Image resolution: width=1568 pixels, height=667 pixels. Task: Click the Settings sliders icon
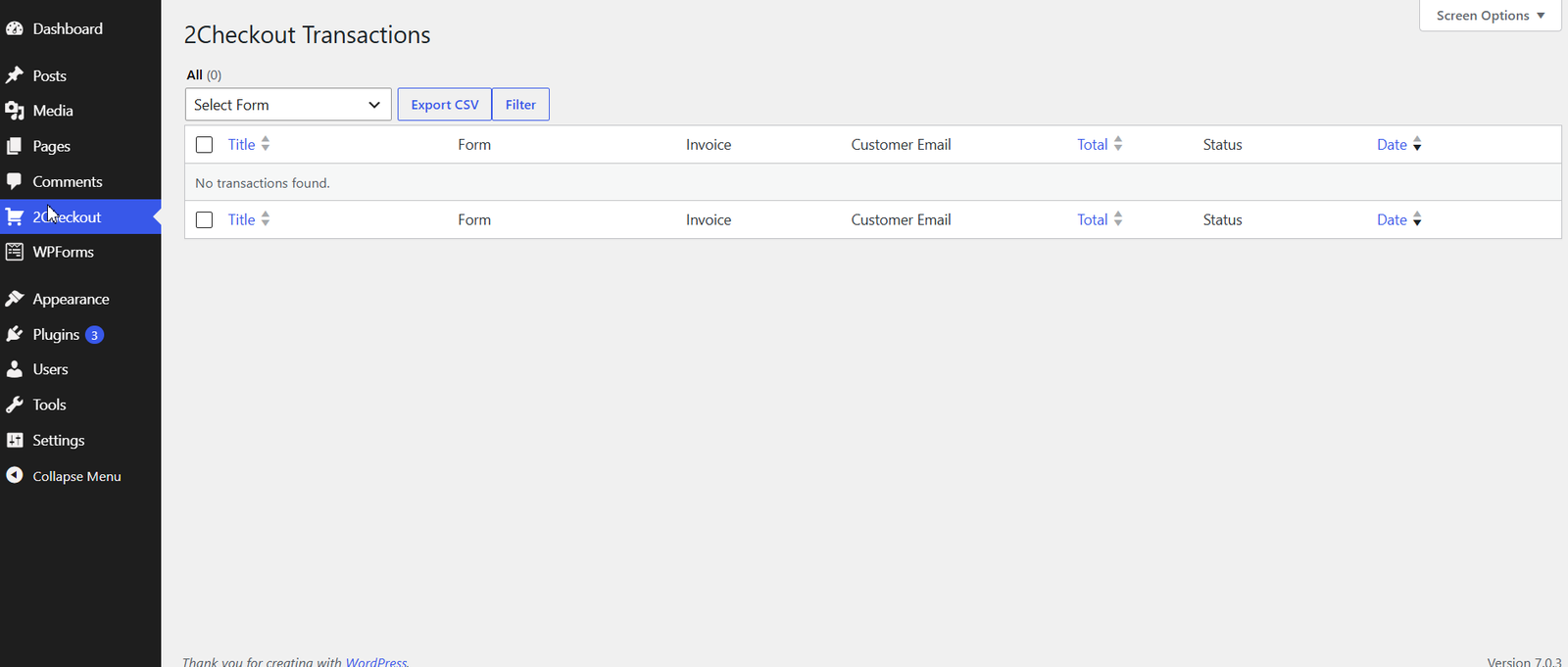pos(15,440)
